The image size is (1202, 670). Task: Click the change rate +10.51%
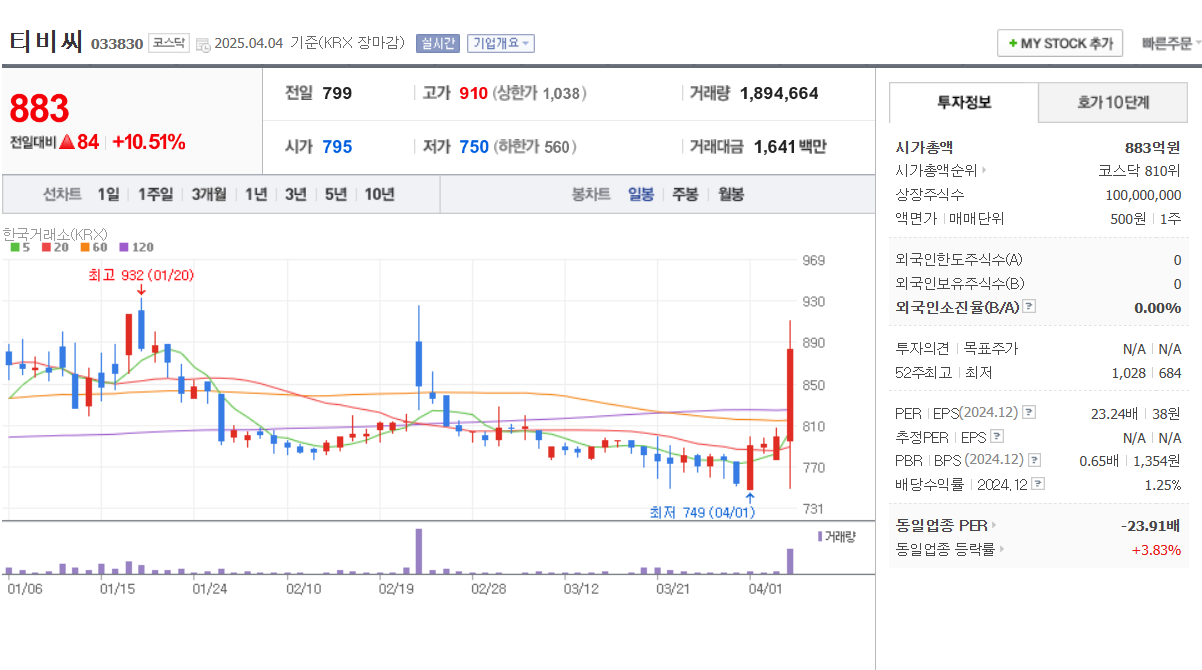148,142
